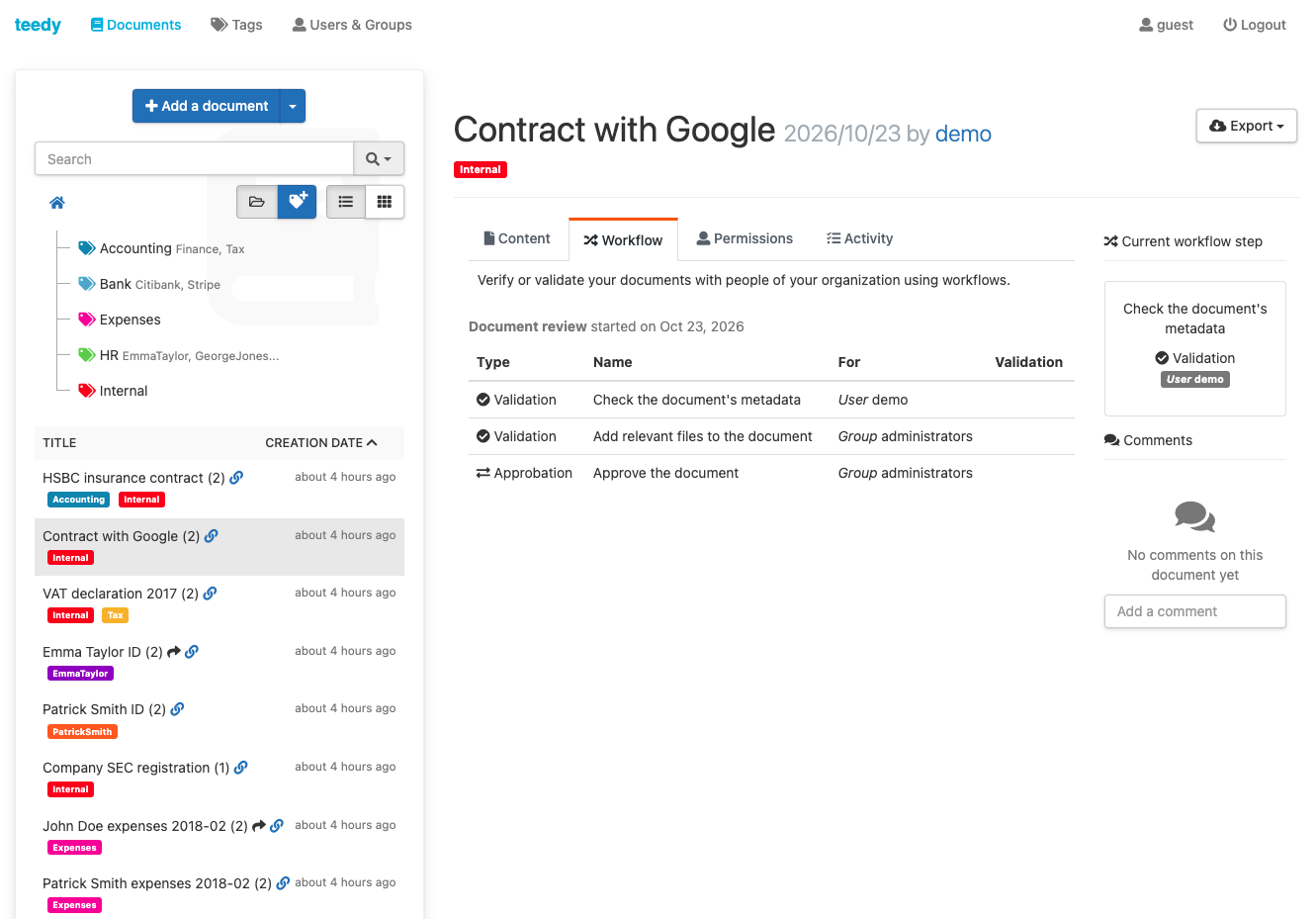
Task: Click the home icon above tag tree
Action: click(x=57, y=203)
